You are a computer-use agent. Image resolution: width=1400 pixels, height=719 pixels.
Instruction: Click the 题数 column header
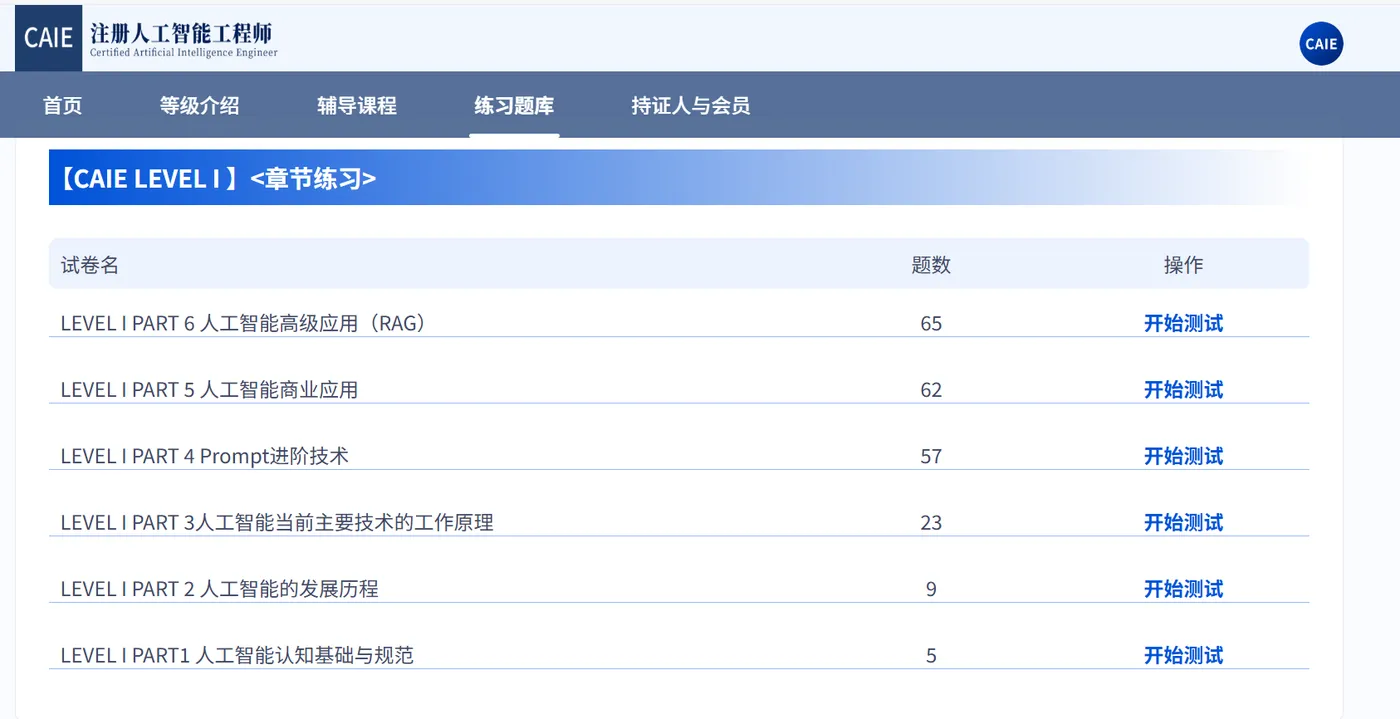pyautogui.click(x=931, y=265)
